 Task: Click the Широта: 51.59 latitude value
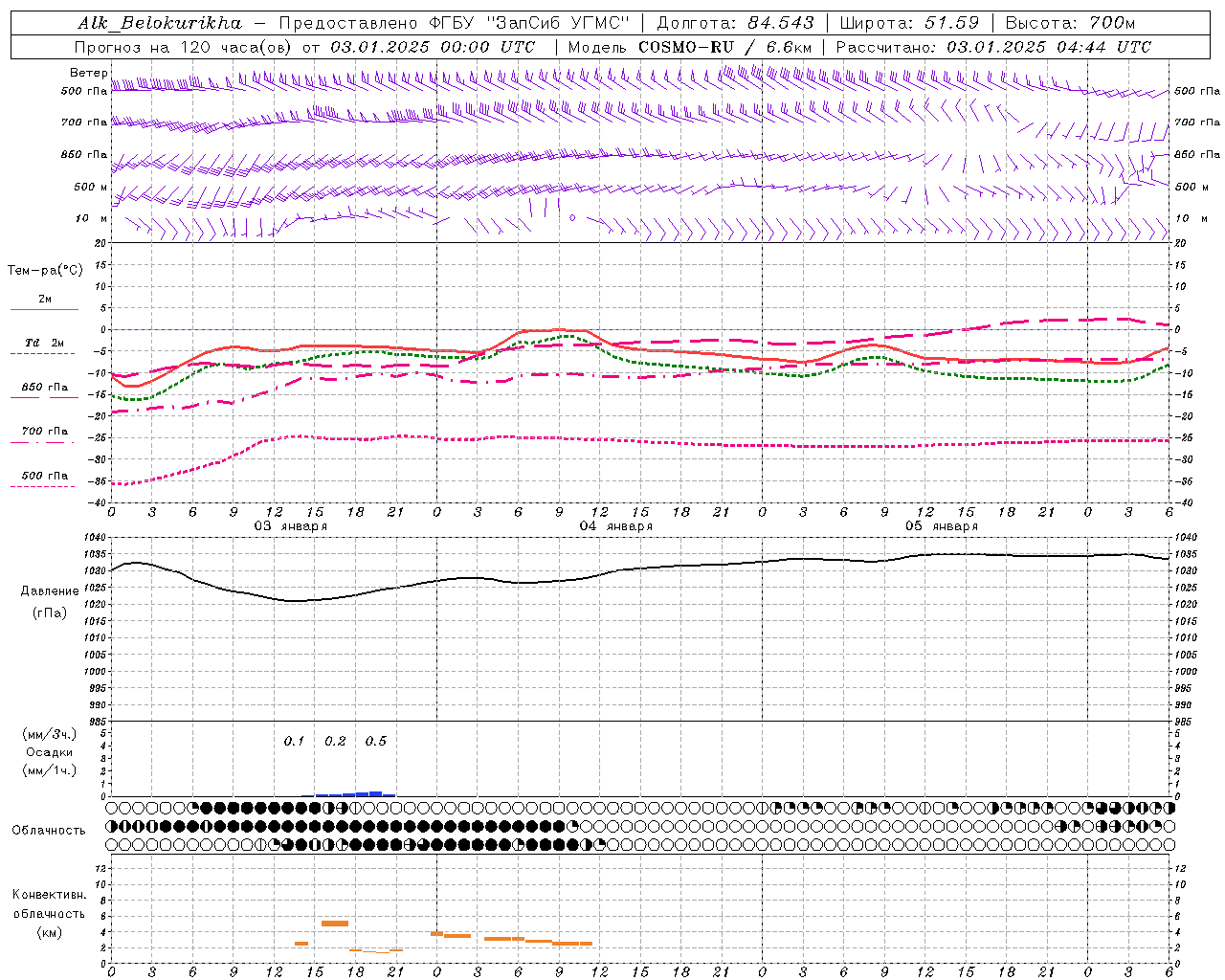[909, 23]
